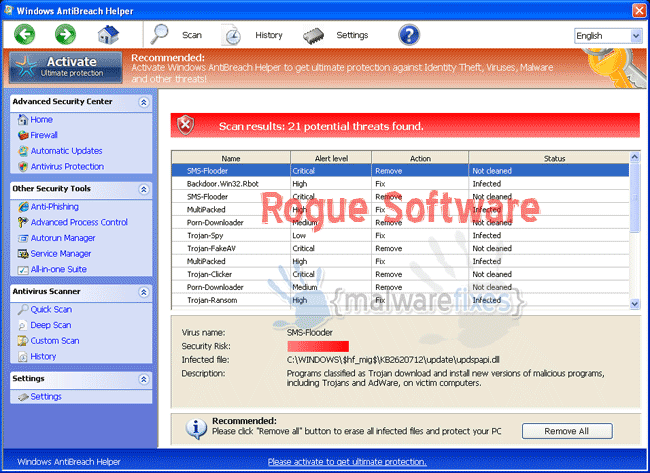This screenshot has width=650, height=473.
Task: Collapse the Settings sidebar panel
Action: pyautogui.click(x=143, y=379)
